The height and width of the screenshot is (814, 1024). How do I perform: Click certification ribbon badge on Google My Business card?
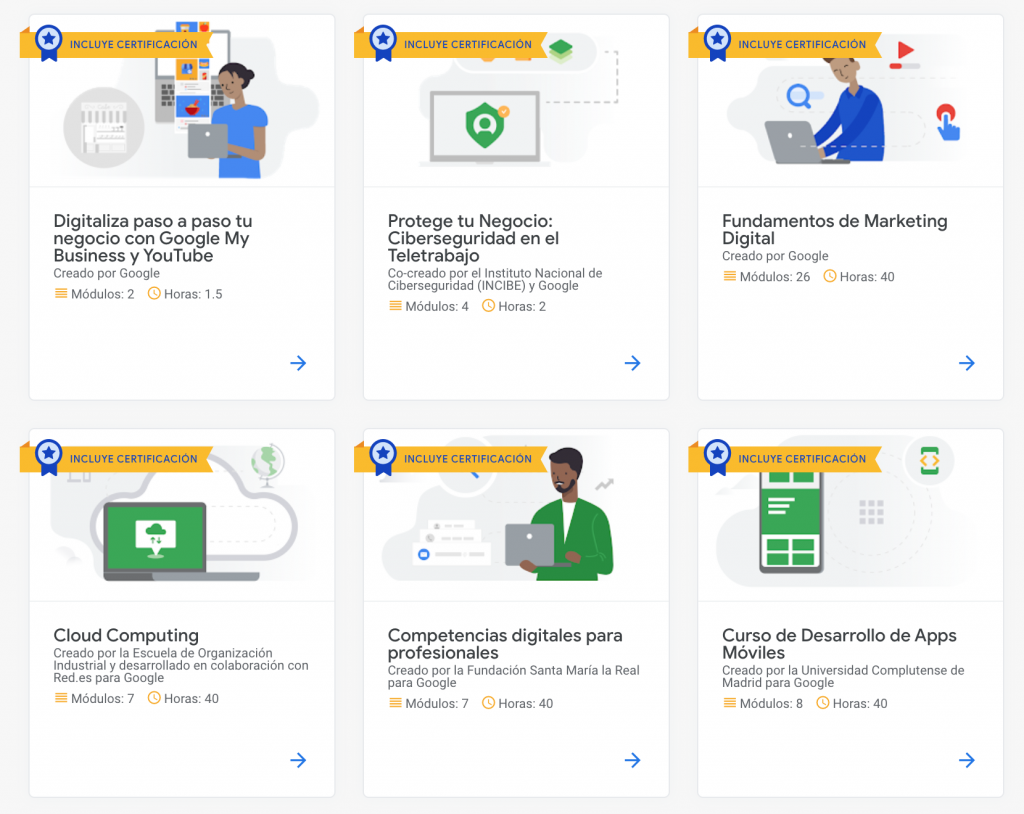pos(49,42)
